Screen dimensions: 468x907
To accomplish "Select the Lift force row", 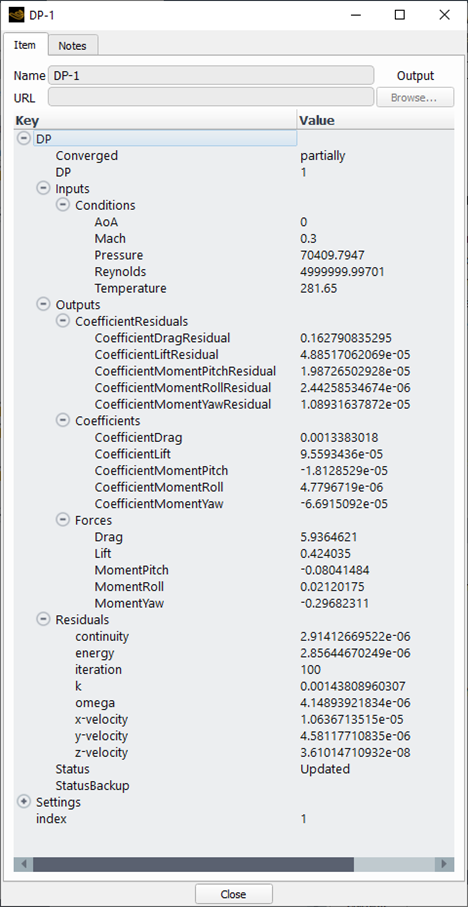I will (x=234, y=554).
